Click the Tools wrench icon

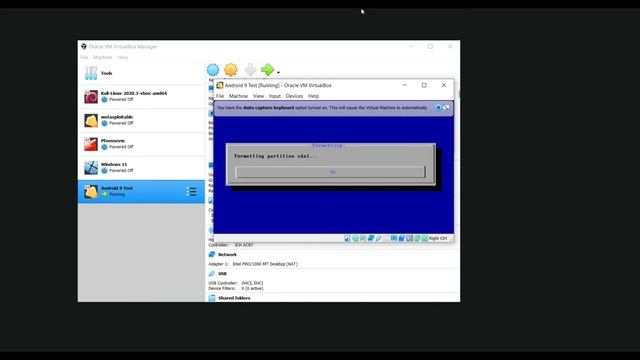point(91,73)
